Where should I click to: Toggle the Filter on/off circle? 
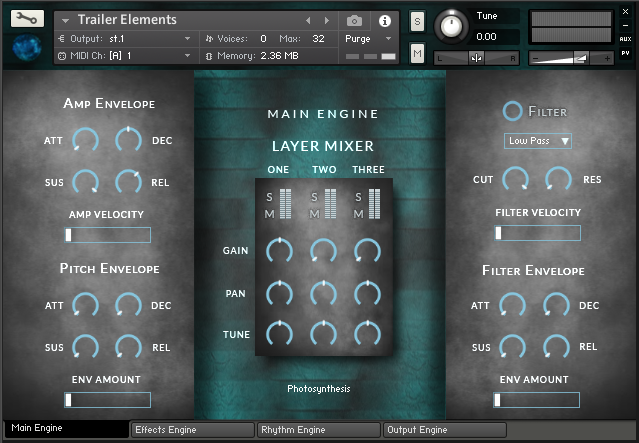click(x=512, y=111)
